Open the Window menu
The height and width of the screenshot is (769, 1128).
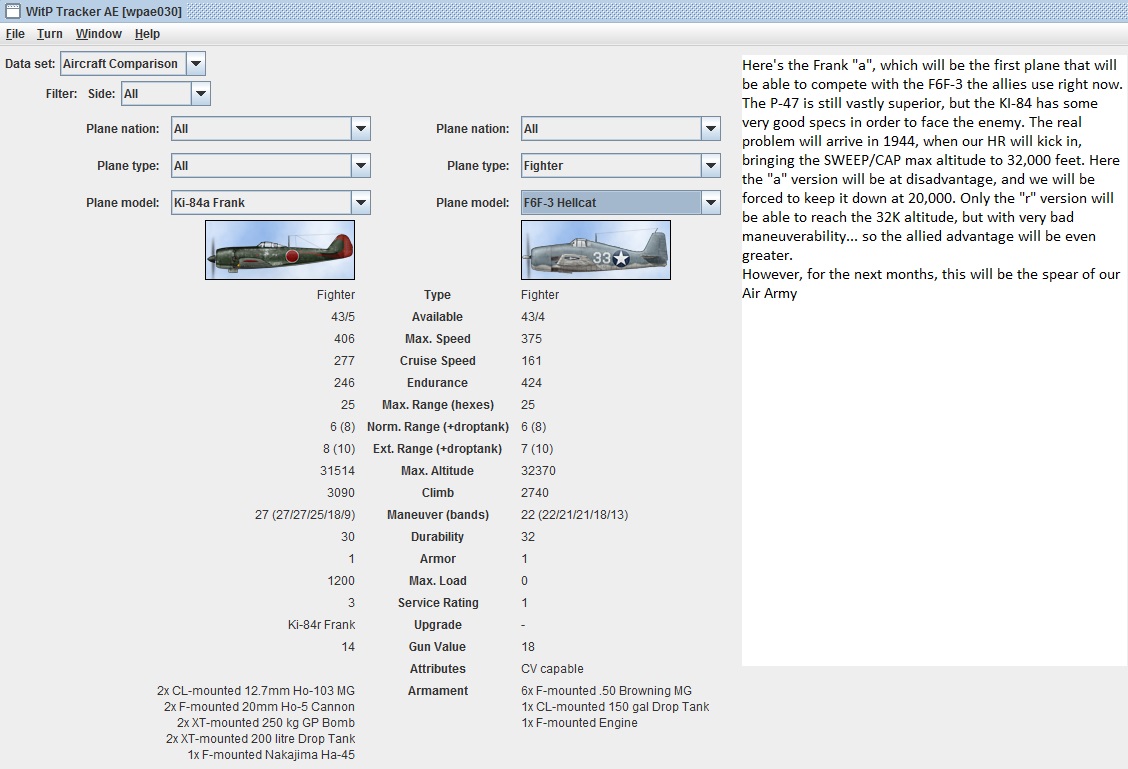pos(99,34)
